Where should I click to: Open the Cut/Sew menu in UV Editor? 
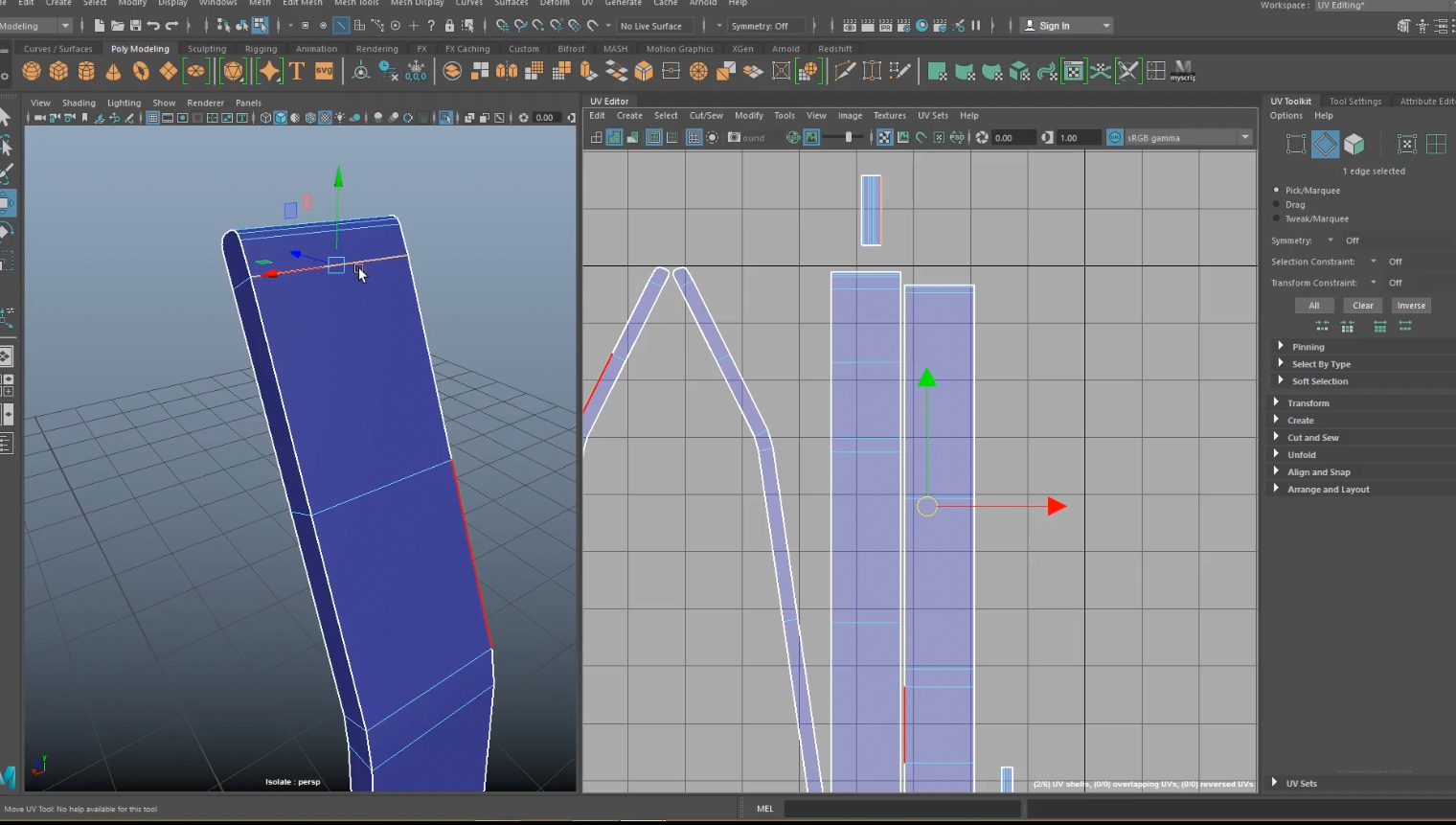[x=706, y=116]
